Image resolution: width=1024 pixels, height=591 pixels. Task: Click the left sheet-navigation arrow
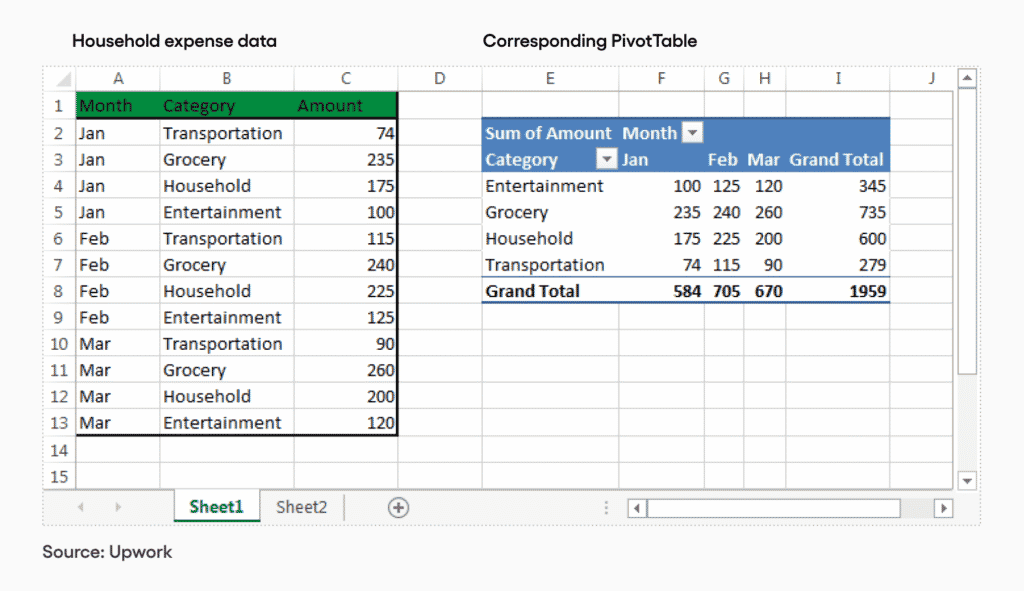pos(80,507)
